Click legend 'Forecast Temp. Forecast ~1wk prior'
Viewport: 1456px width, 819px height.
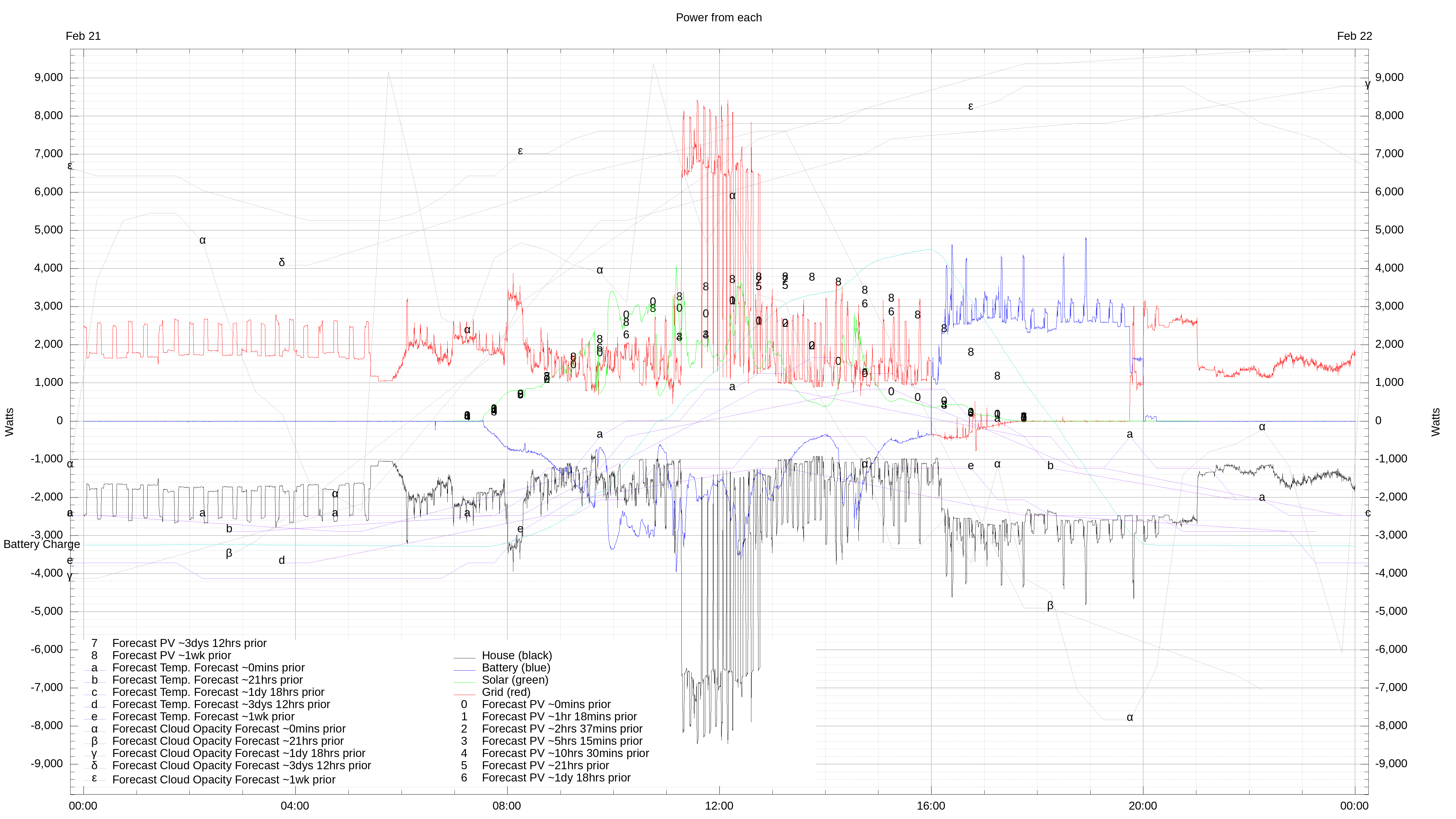point(204,717)
